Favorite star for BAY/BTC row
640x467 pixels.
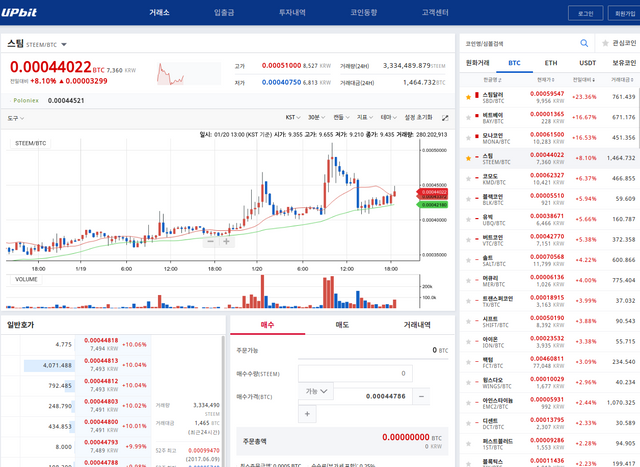[x=468, y=118]
